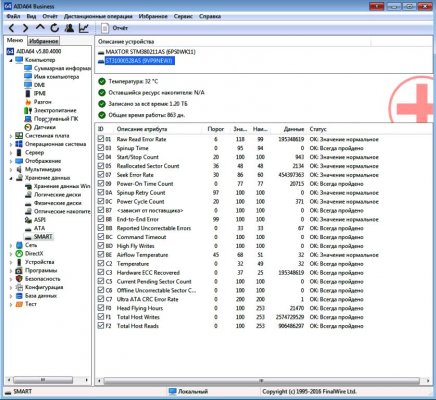This screenshot has height=400, width=436.
Task: Switch to the Избранное tab
Action: coord(43,41)
